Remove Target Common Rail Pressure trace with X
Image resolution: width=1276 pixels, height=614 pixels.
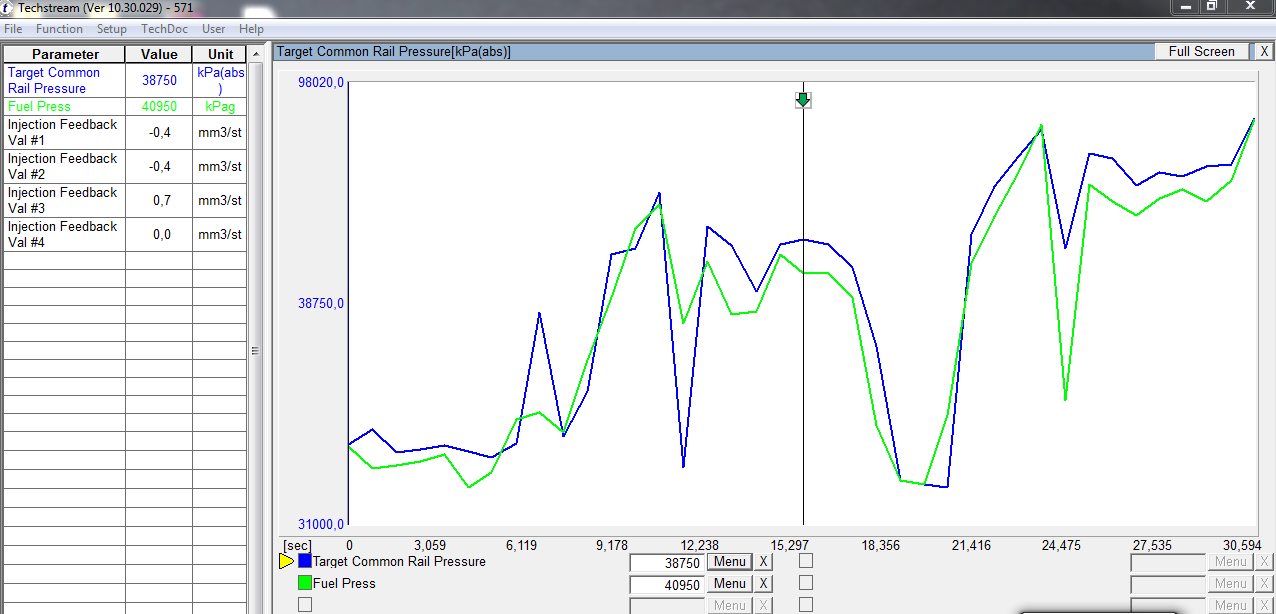click(x=763, y=562)
